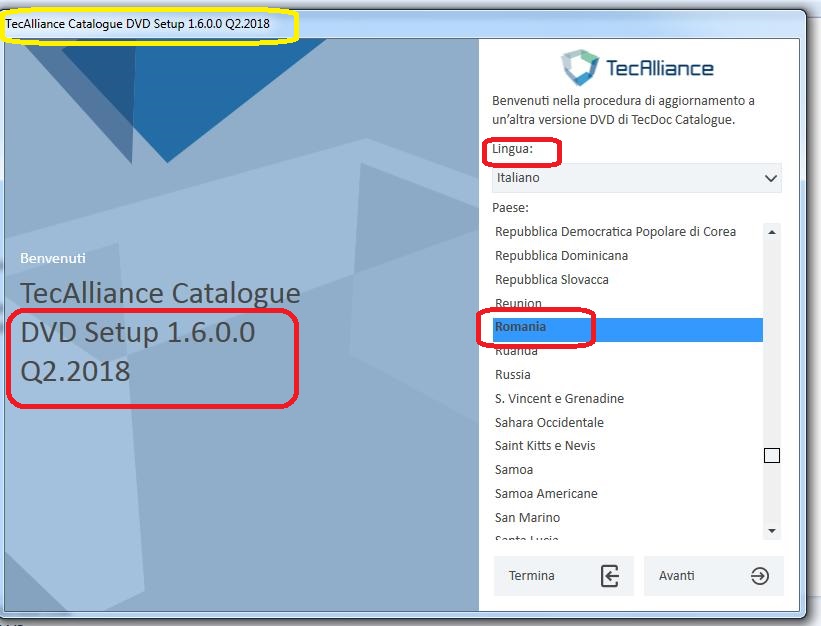The height and width of the screenshot is (626, 821).
Task: Click the circled arrow icon on Avanti
Action: coord(760,576)
